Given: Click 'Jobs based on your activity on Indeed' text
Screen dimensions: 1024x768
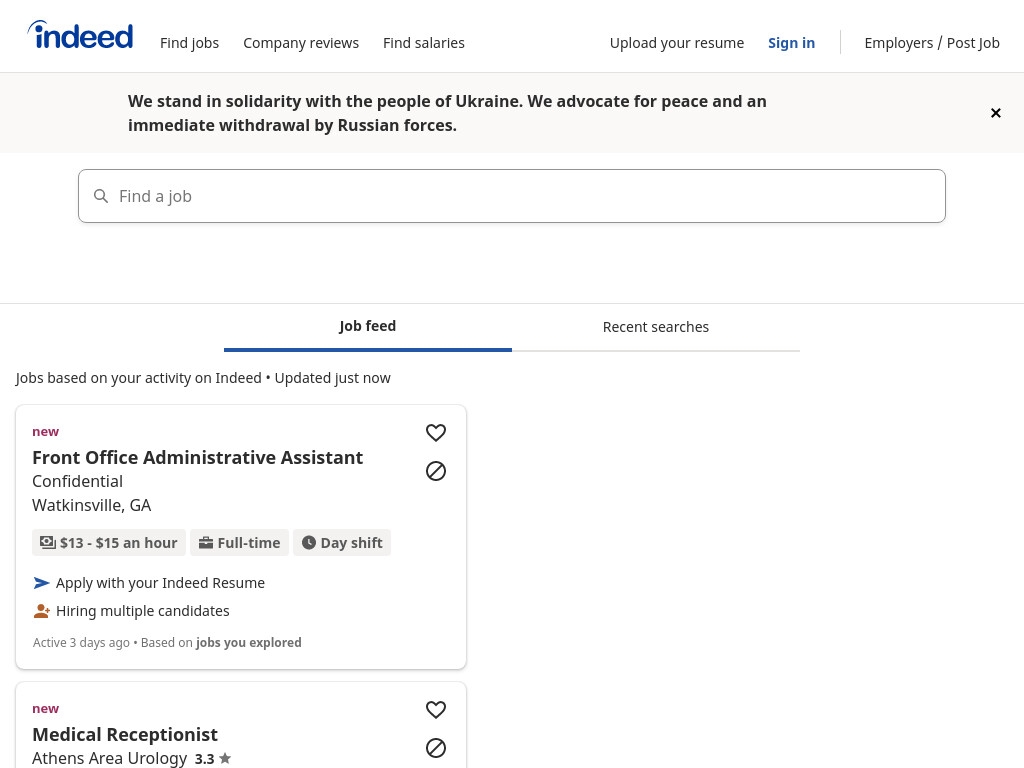Looking at the screenshot, I should pyautogui.click(x=138, y=378).
